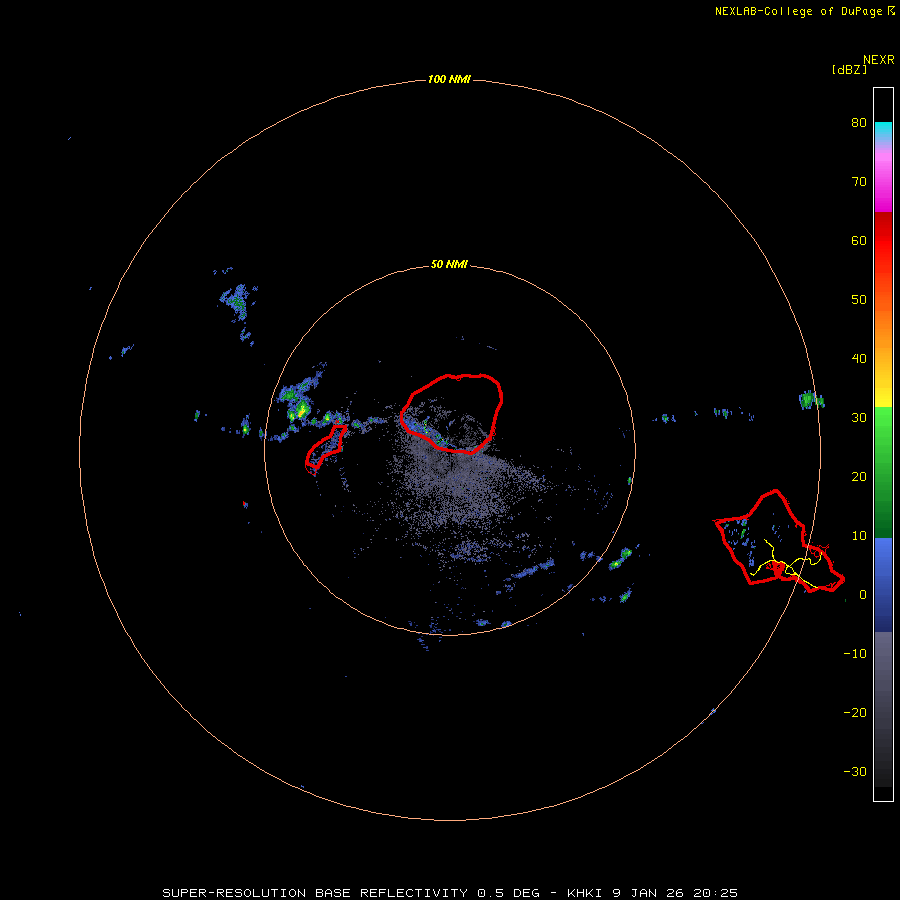
Task: Click the island outline with yellow roads
Action: click(779, 541)
